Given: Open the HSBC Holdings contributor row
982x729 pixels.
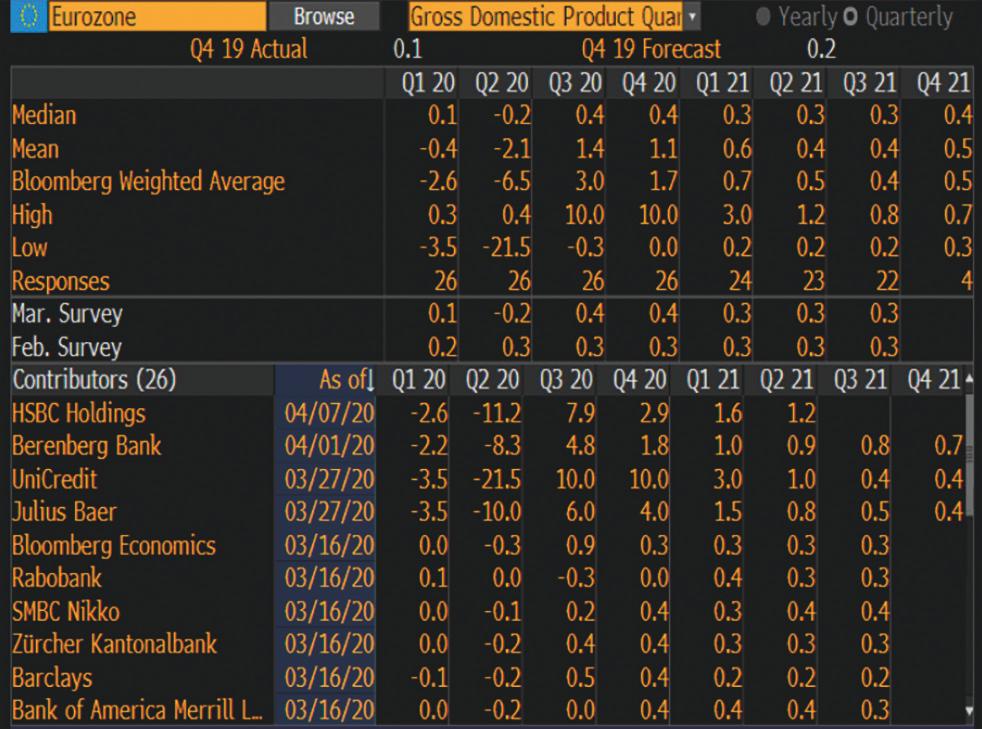Looking at the screenshot, I should [x=80, y=414].
